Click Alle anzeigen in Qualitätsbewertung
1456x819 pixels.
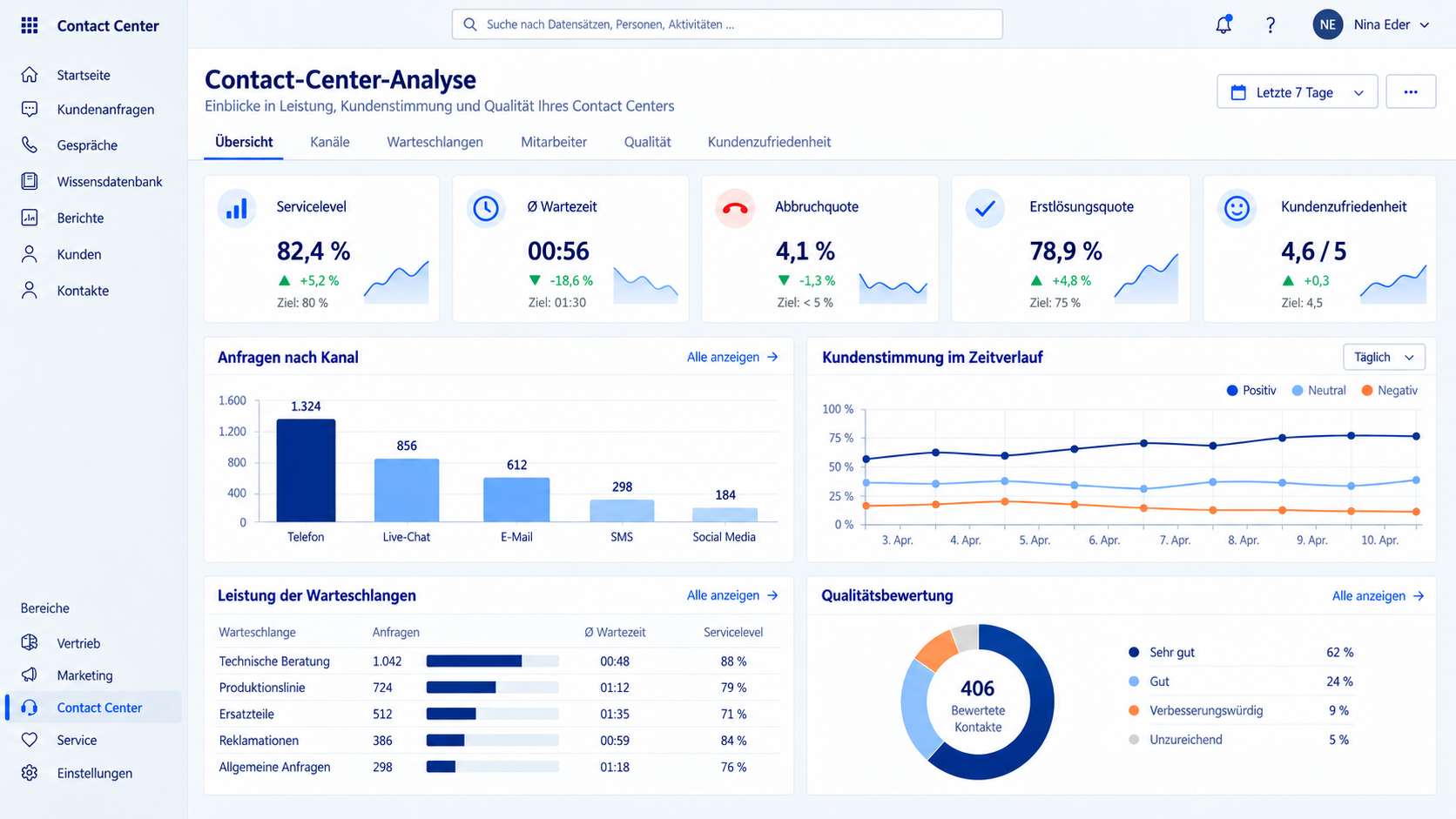(x=1378, y=596)
